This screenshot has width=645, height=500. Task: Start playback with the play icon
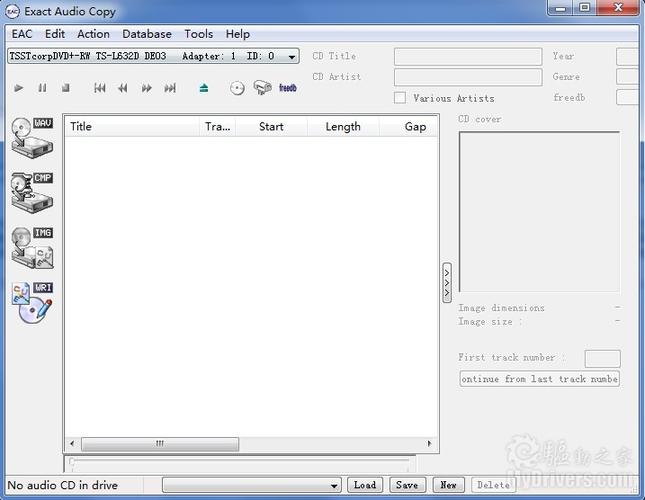19,88
